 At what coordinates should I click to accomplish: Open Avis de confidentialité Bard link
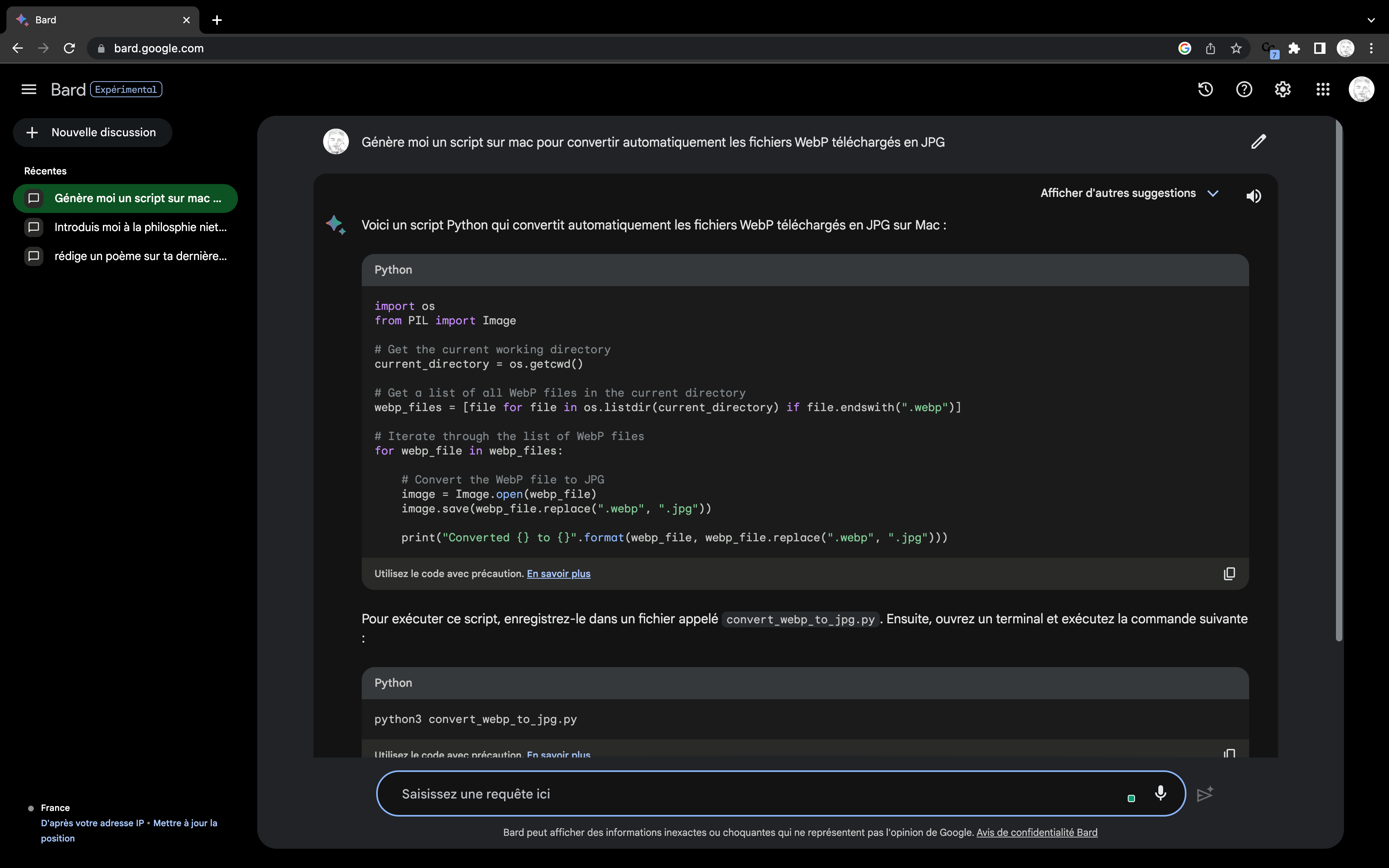click(x=1037, y=832)
